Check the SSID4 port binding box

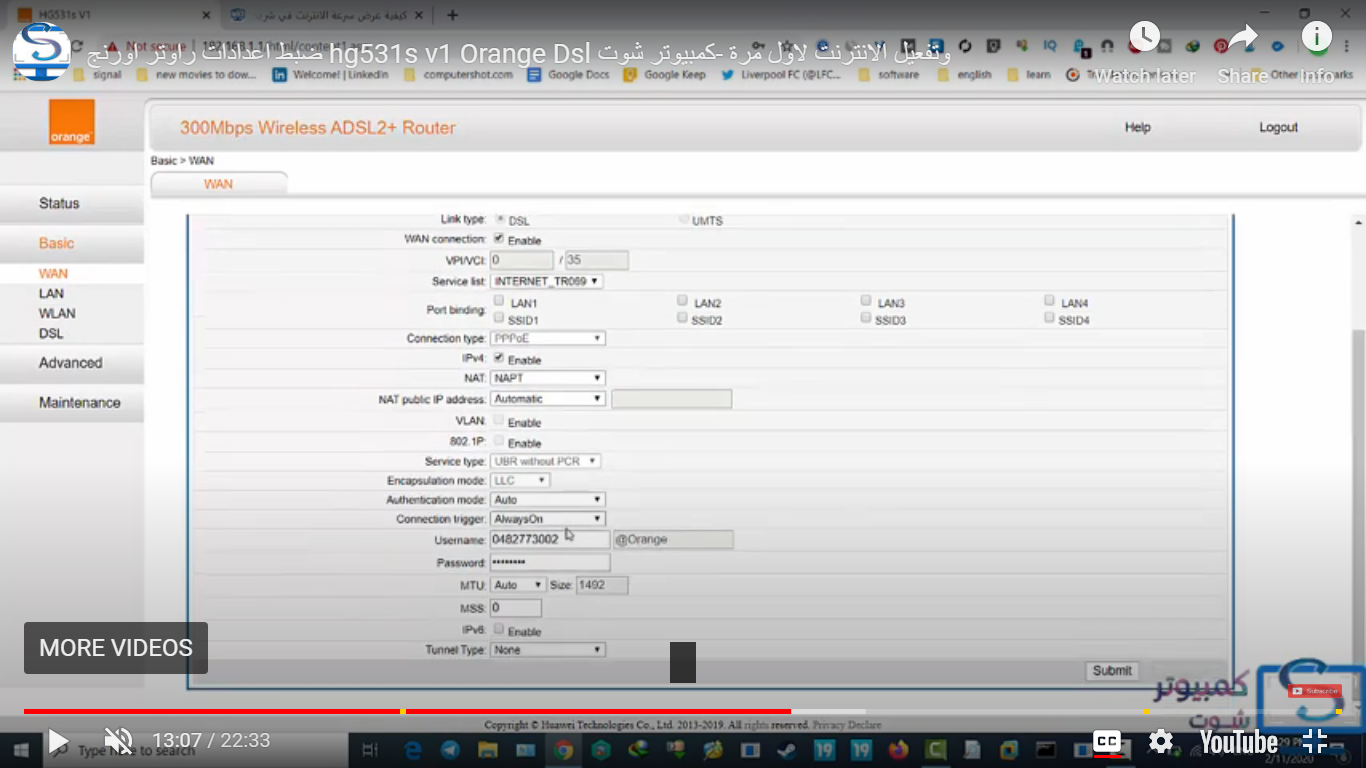[1050, 318]
